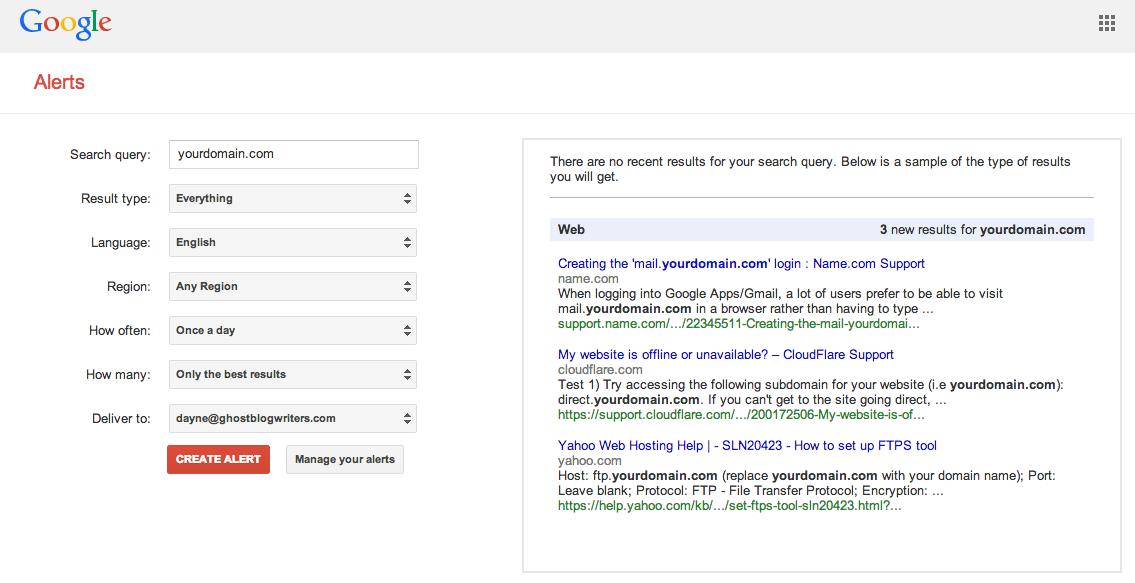Click the Manage your alerts button

click(x=345, y=459)
